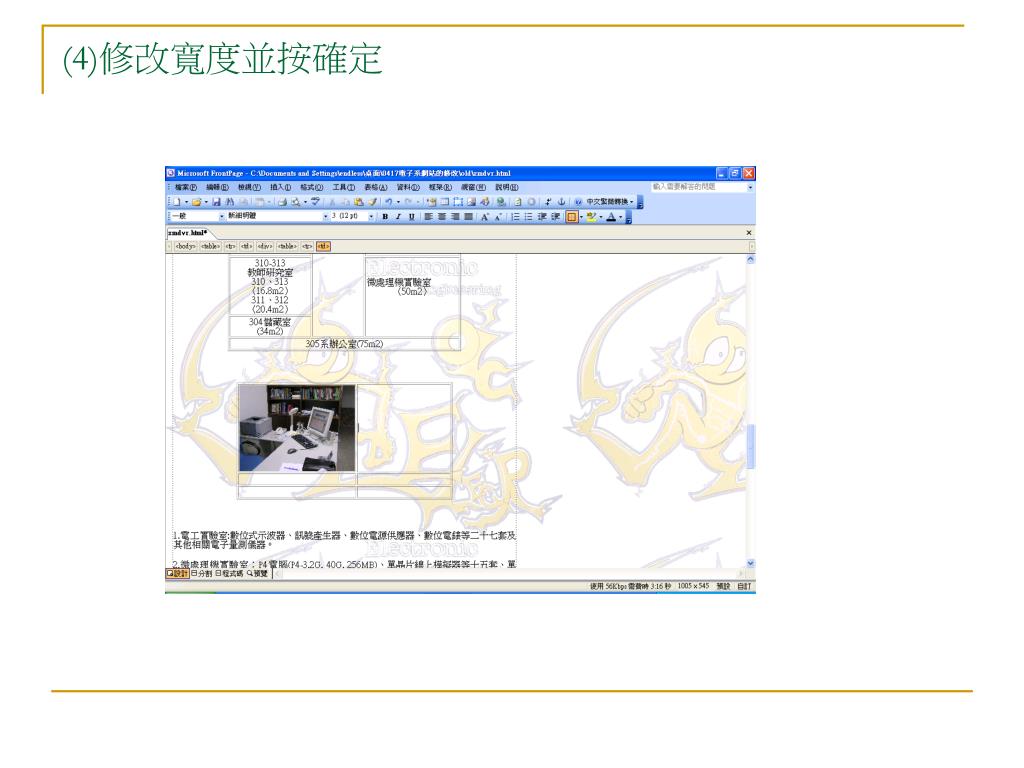
Task: Click the Paste clipboard icon
Action: pos(359,202)
